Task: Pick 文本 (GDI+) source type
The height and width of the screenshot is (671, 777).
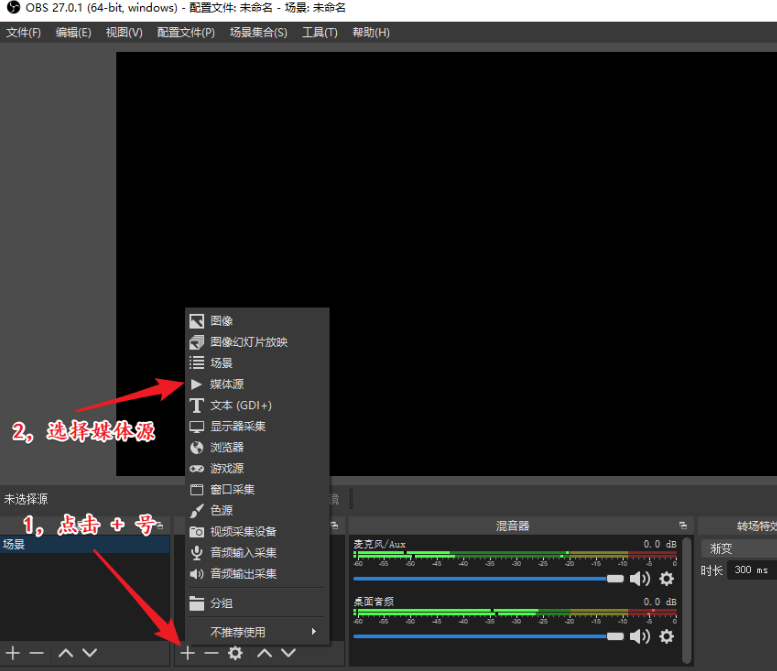Action: pos(257,405)
